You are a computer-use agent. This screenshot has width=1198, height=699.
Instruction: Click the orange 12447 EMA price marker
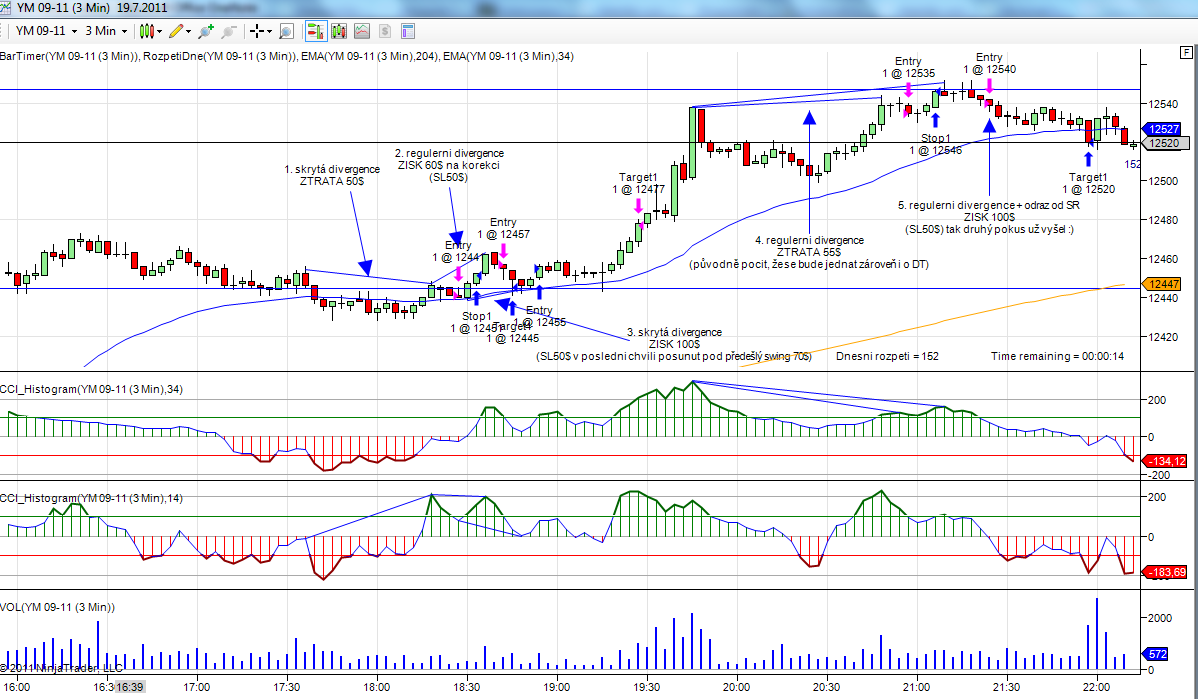coord(1162,284)
